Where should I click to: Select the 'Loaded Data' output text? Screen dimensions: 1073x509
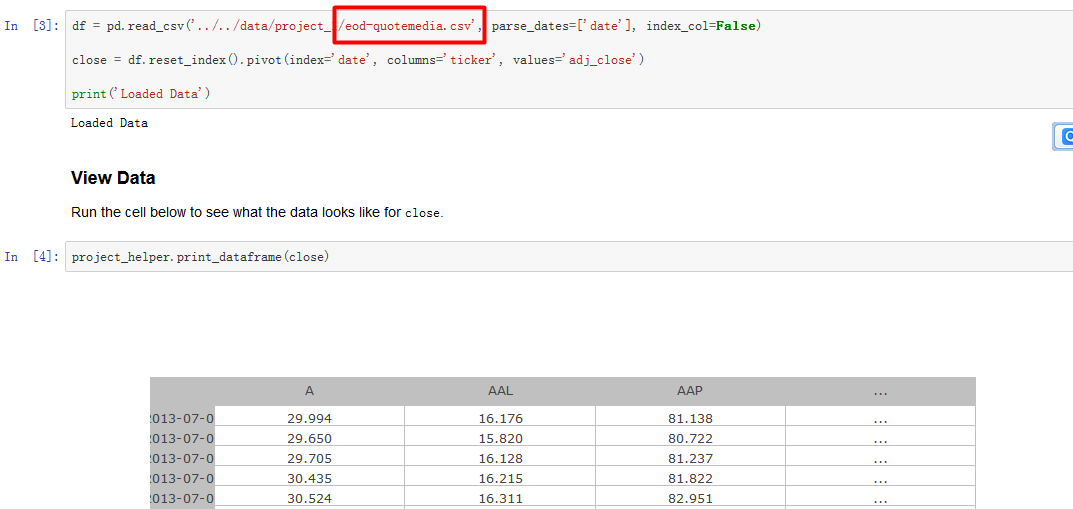tap(109, 123)
